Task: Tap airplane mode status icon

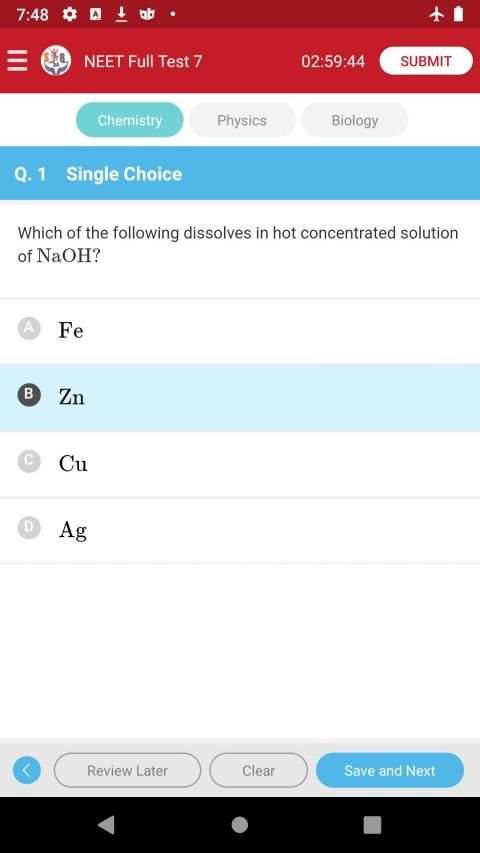Action: point(436,15)
